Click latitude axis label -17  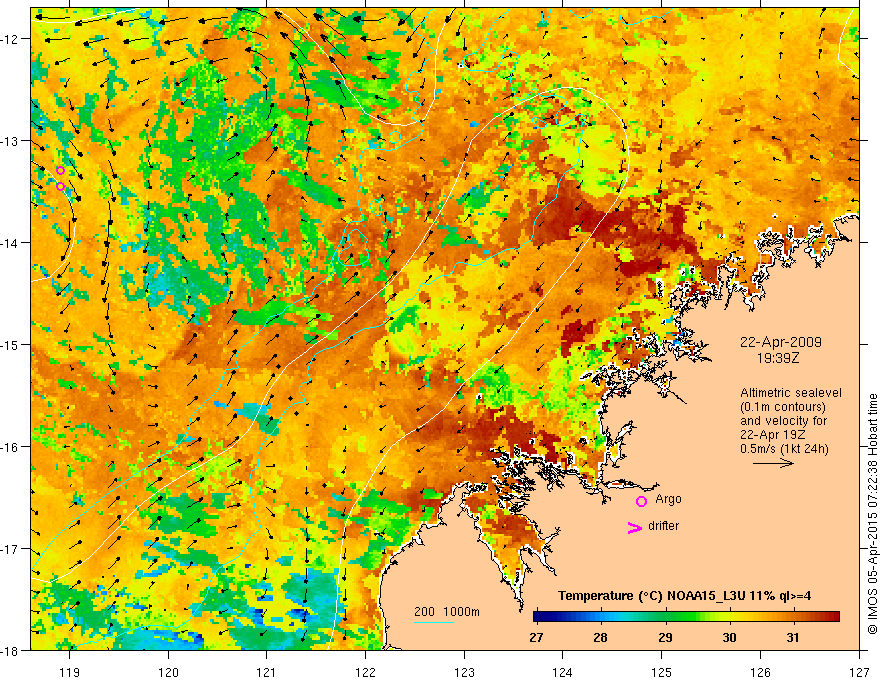(11, 549)
